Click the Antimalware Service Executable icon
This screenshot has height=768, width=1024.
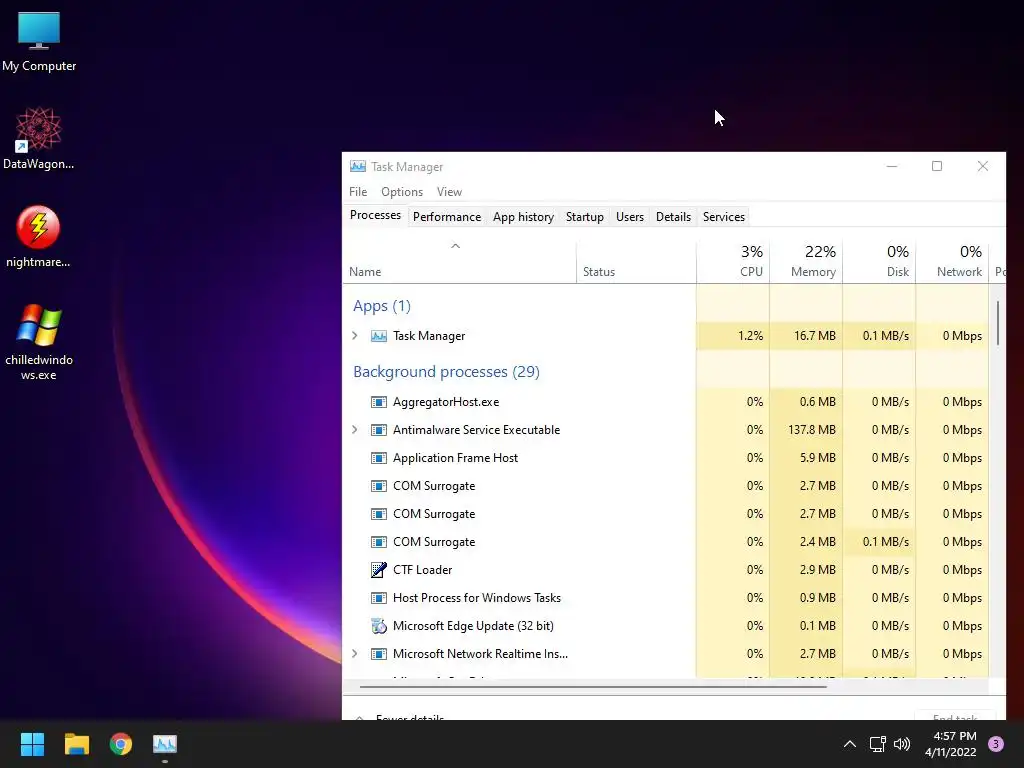pyautogui.click(x=379, y=430)
